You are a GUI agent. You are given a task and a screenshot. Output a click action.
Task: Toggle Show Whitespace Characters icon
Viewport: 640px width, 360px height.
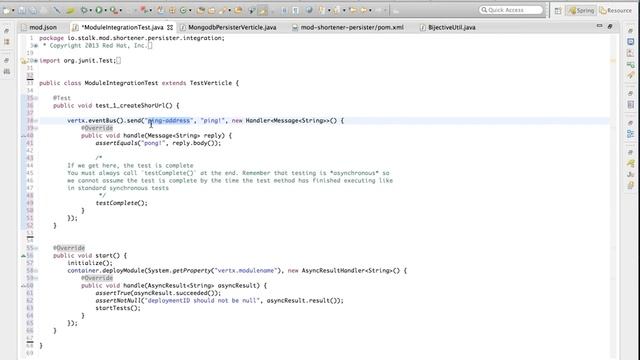coord(296,10)
